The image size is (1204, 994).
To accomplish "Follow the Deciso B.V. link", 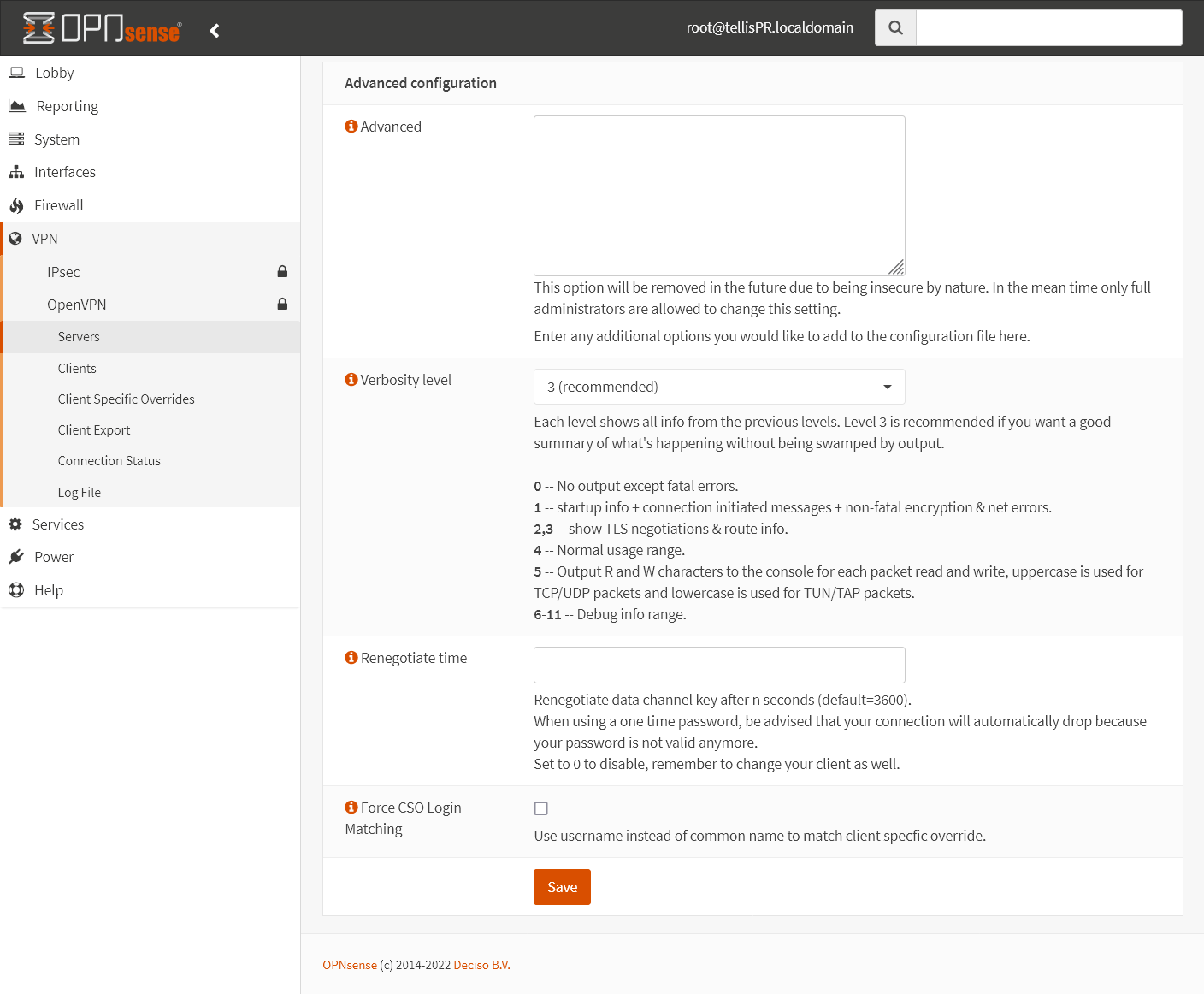I will (481, 964).
